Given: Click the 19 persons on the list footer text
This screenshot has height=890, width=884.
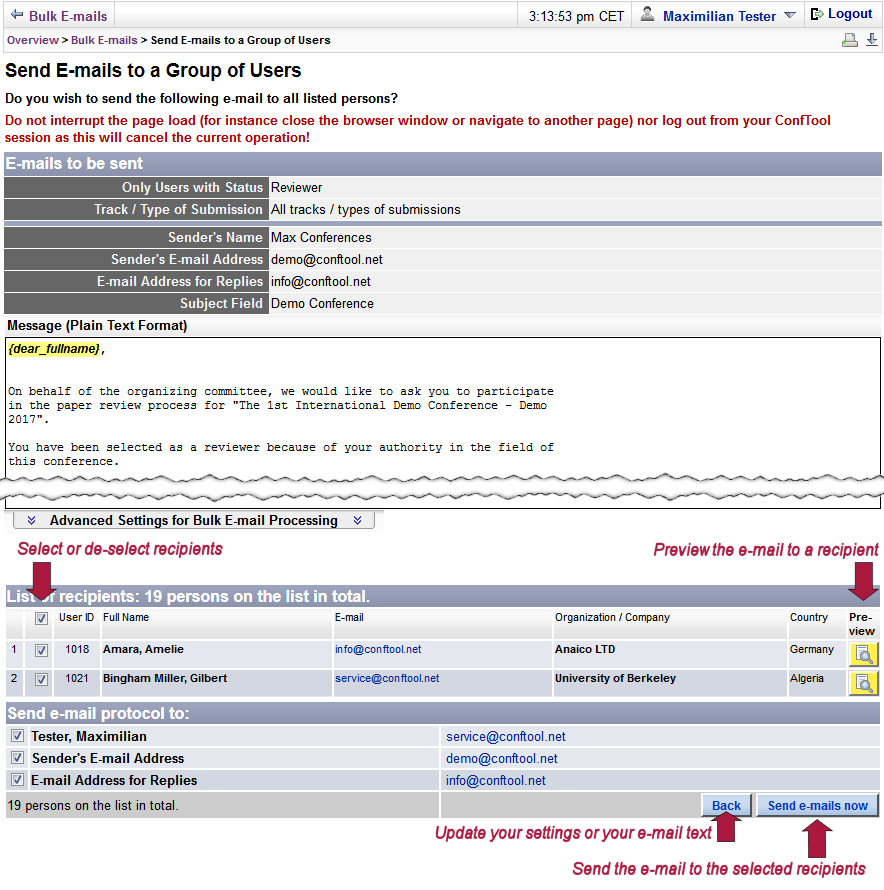Looking at the screenshot, I should point(93,805).
